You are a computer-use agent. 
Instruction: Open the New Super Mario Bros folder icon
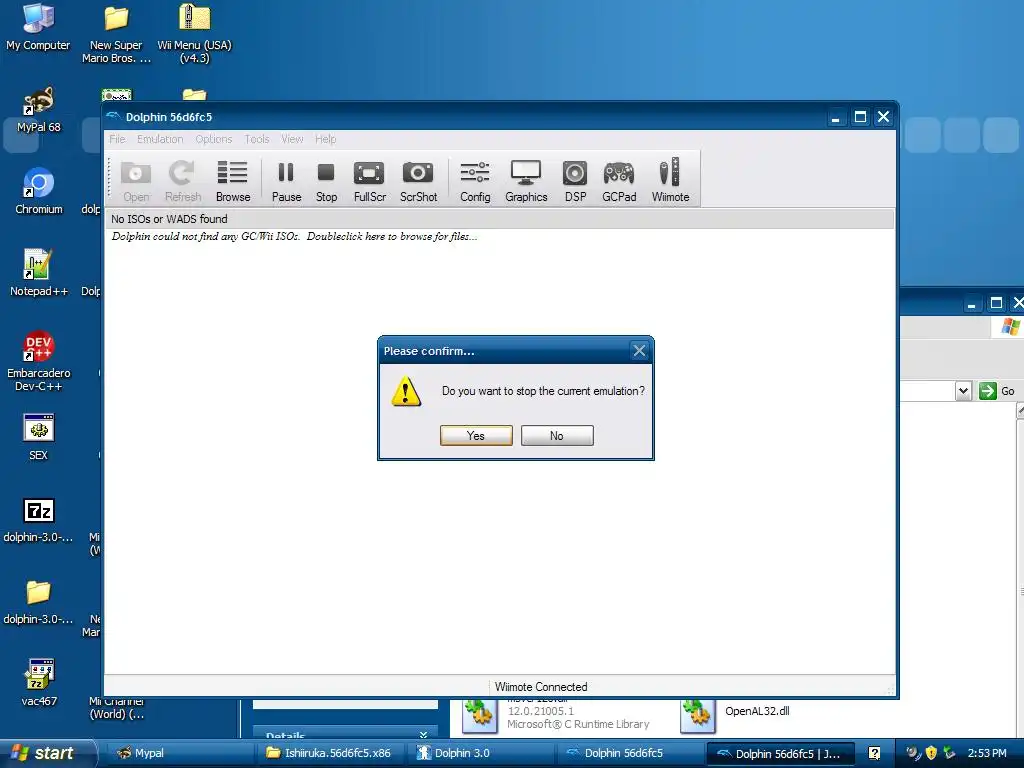click(x=116, y=33)
